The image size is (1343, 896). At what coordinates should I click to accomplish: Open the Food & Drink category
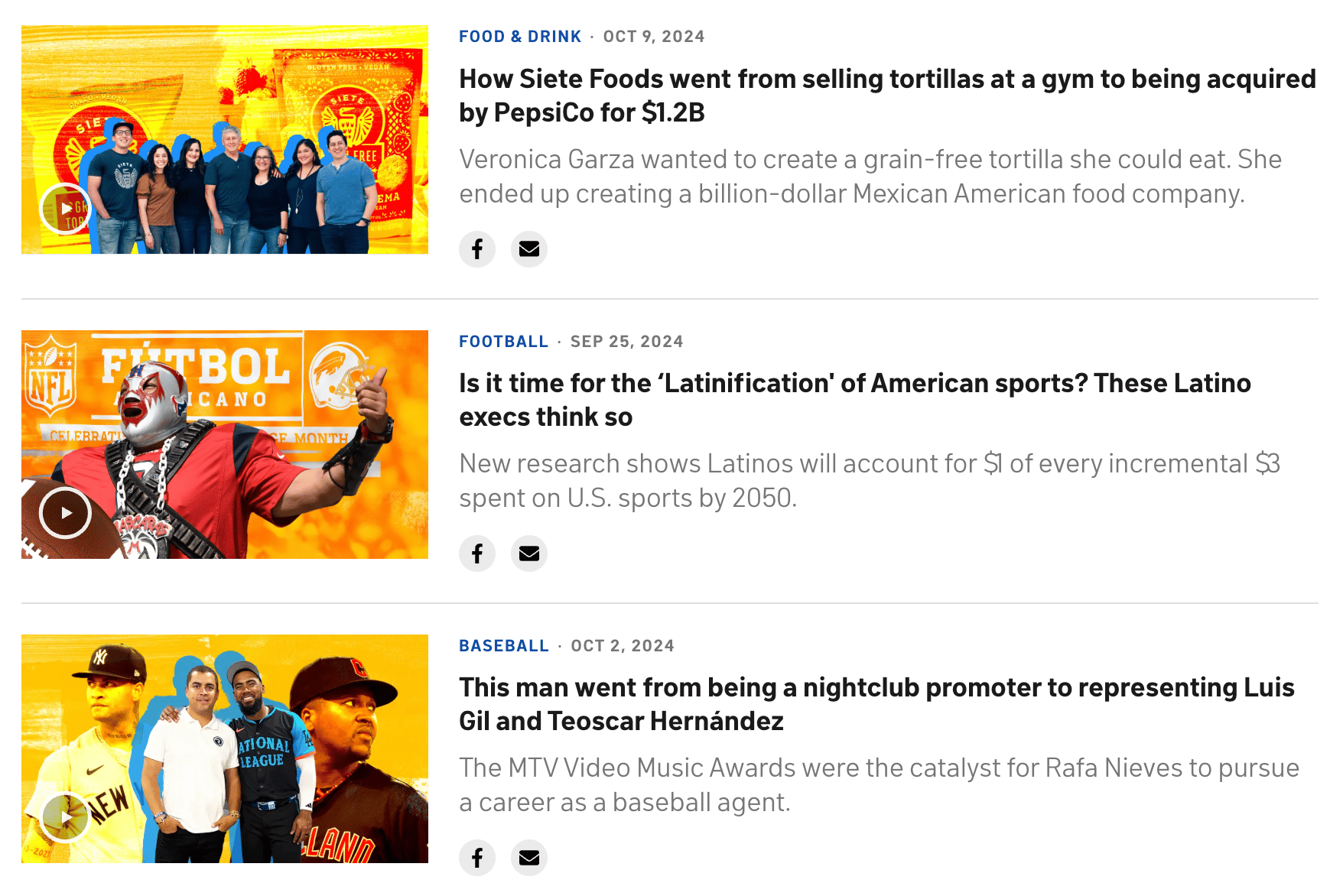click(520, 37)
